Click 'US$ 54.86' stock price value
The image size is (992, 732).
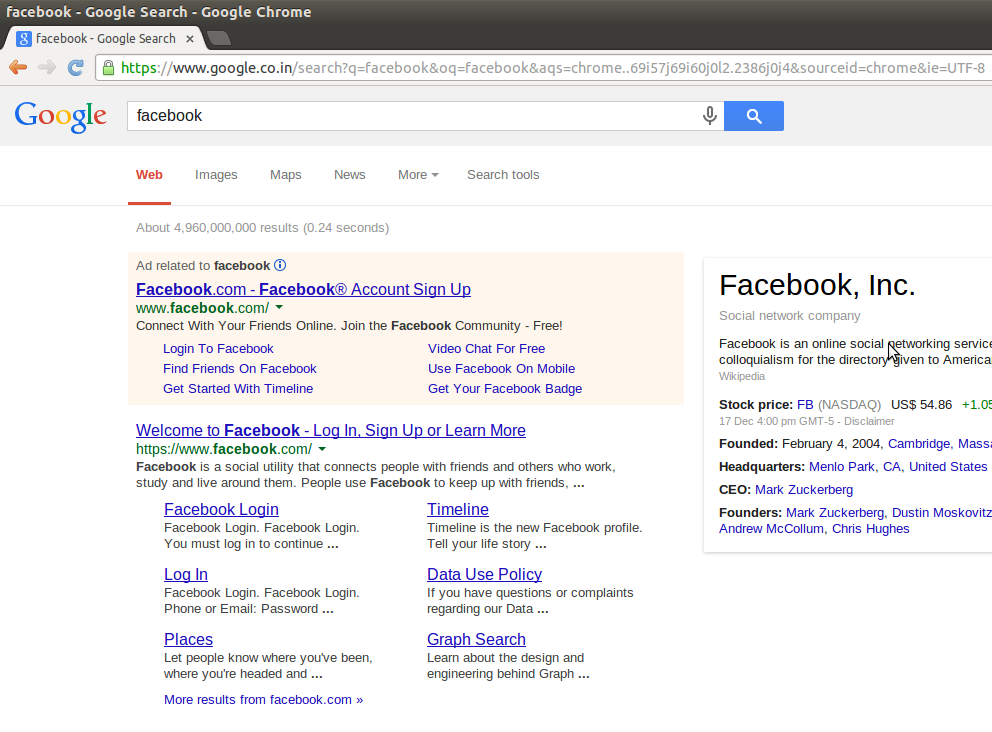tap(921, 405)
